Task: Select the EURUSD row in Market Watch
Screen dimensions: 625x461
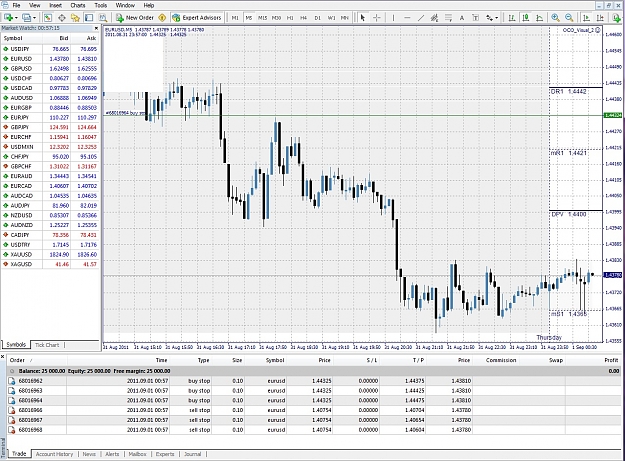Action: [x=50, y=59]
